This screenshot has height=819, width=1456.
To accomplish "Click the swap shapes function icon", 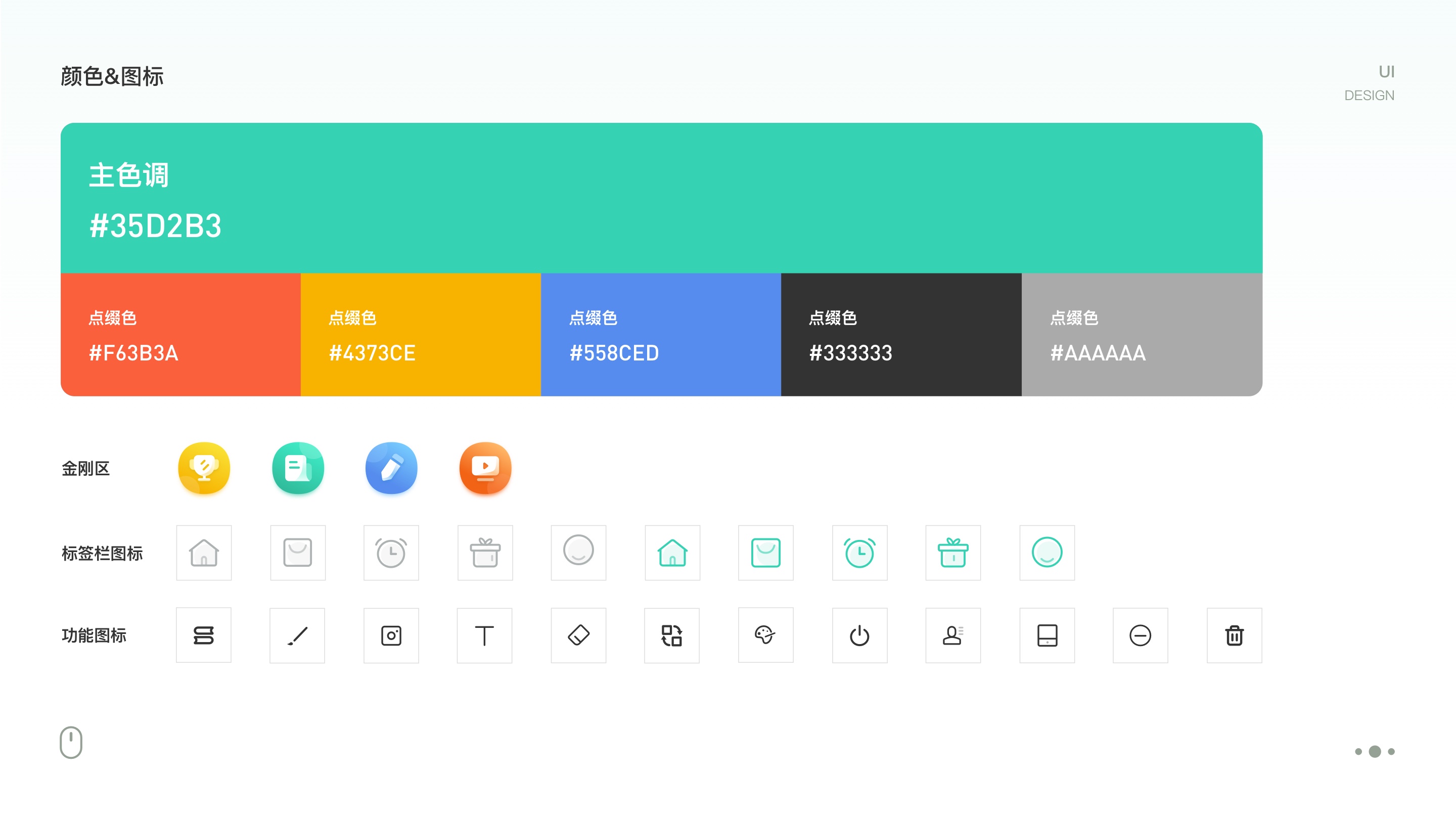I will point(672,635).
